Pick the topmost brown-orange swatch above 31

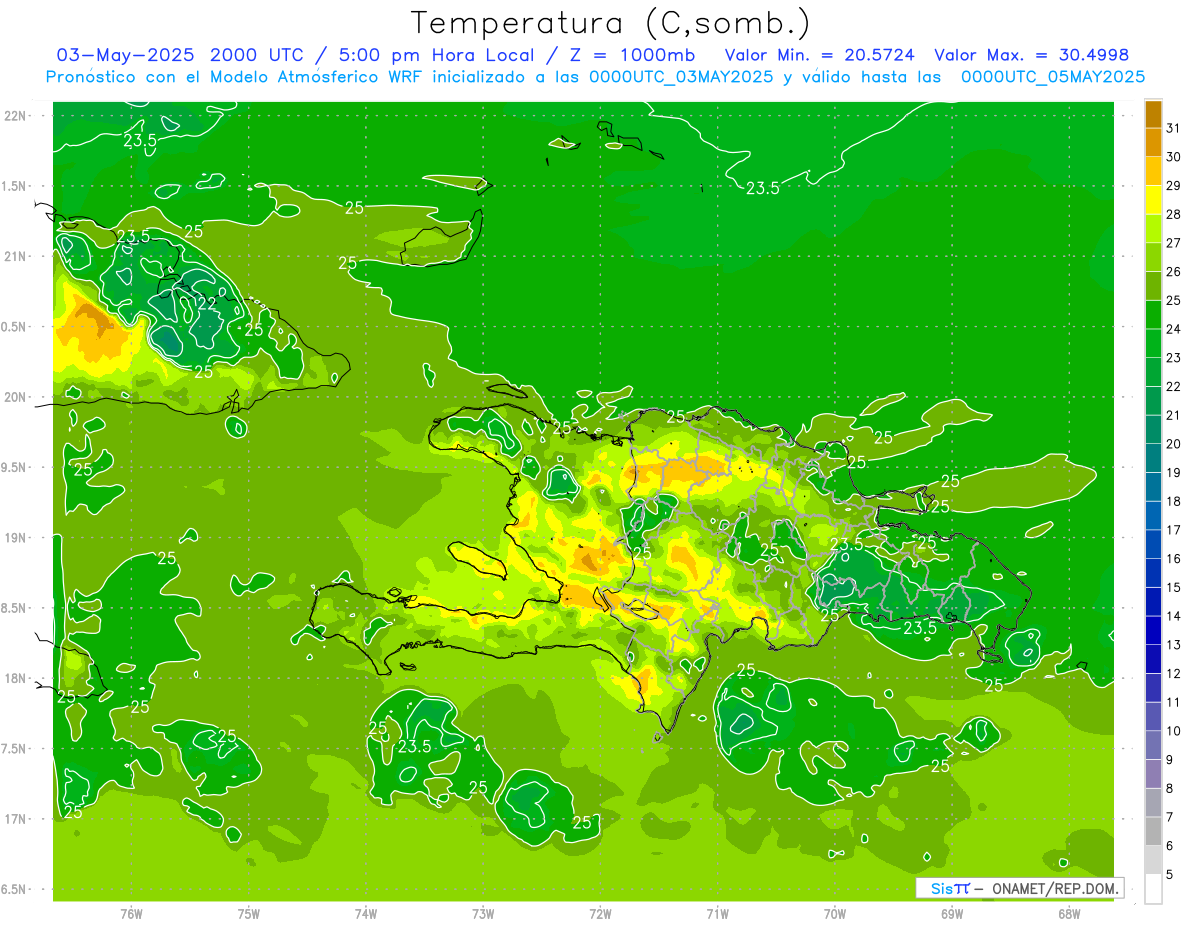pos(1153,113)
